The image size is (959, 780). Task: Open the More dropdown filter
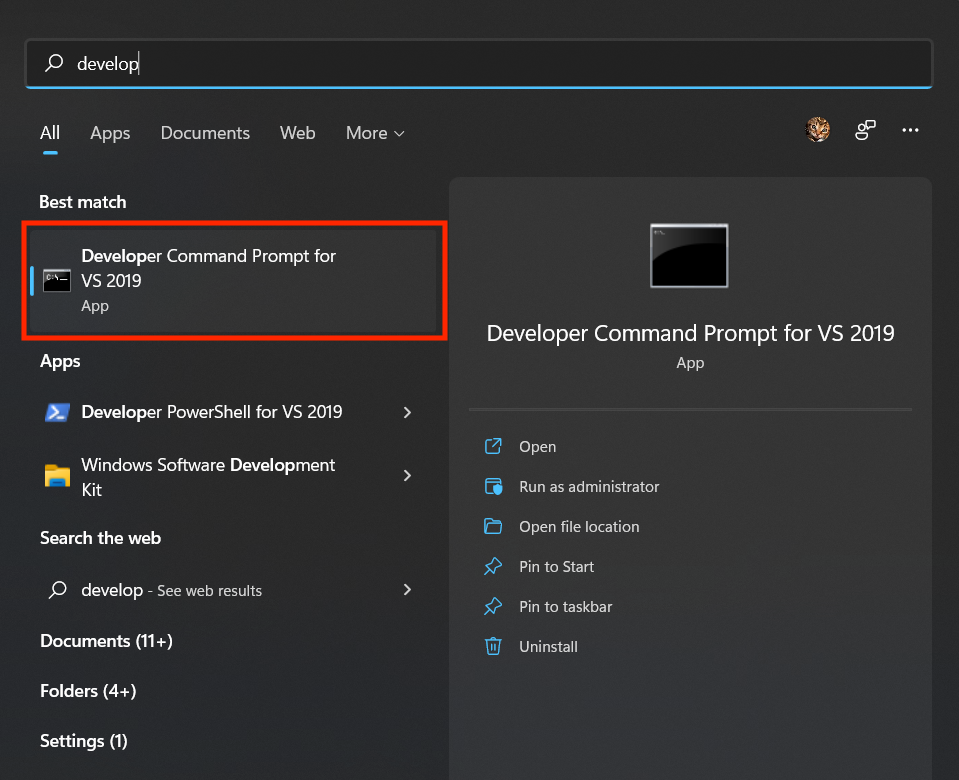(x=375, y=133)
